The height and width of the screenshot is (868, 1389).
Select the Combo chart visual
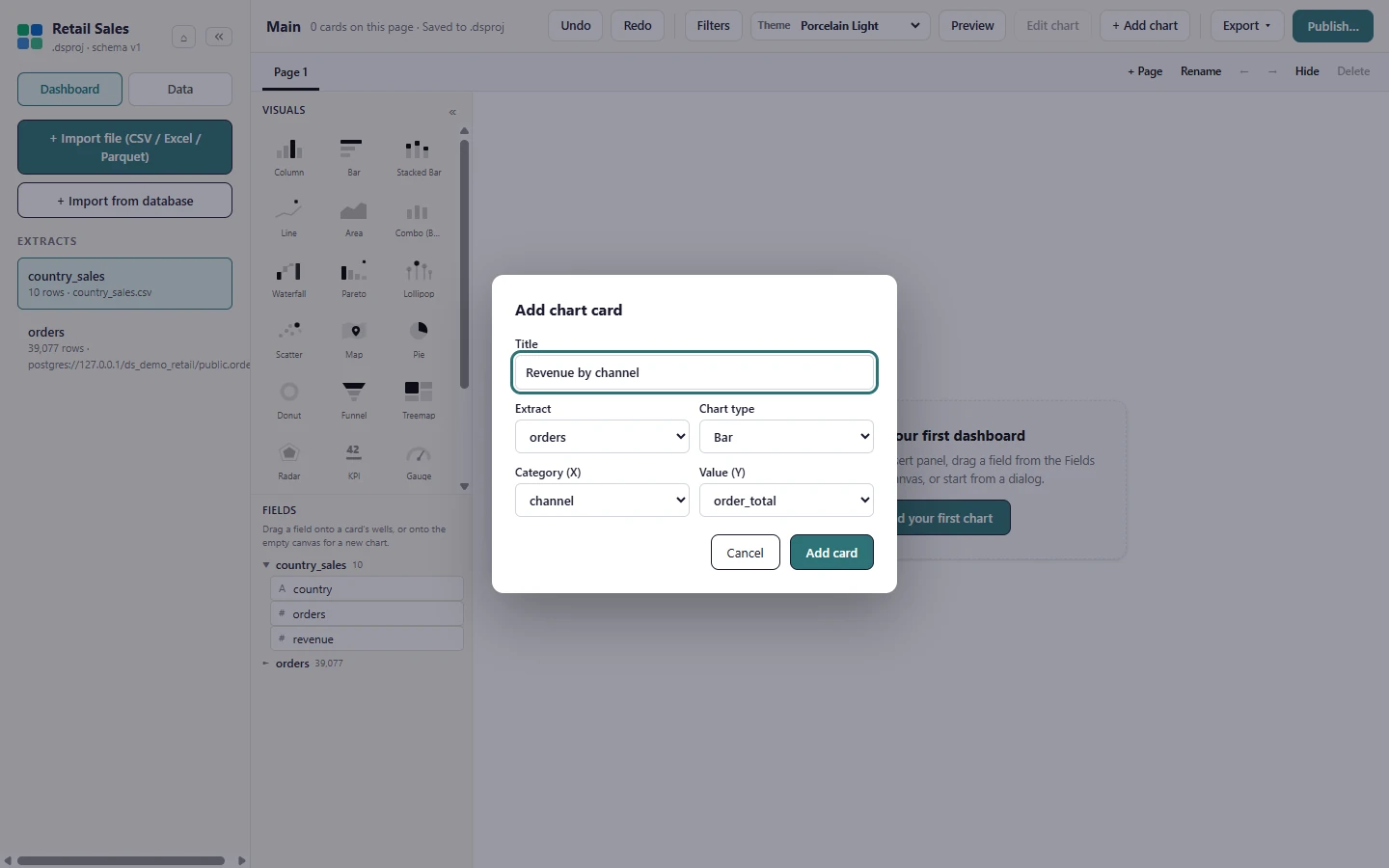[419, 218]
